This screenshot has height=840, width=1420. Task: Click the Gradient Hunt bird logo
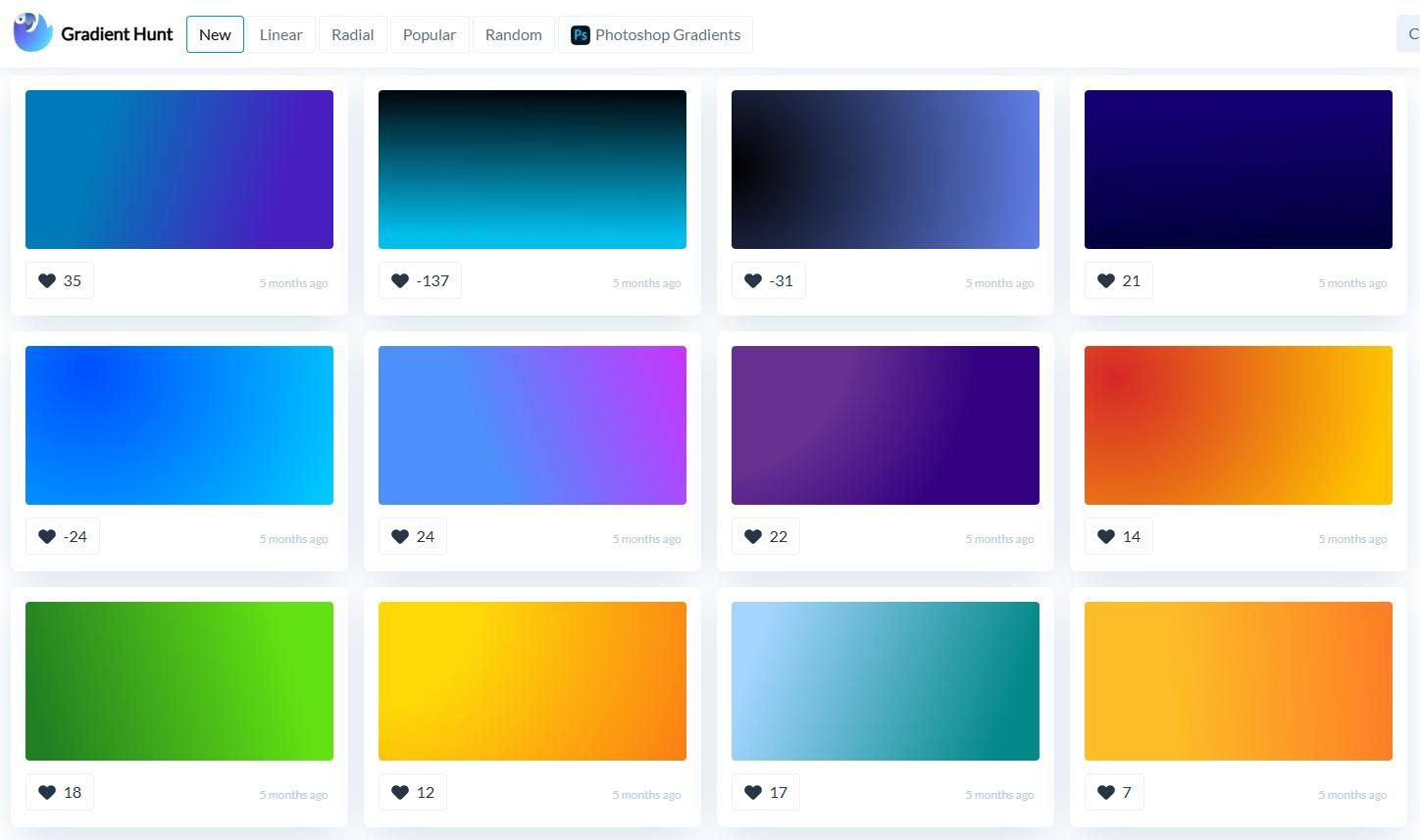click(32, 33)
